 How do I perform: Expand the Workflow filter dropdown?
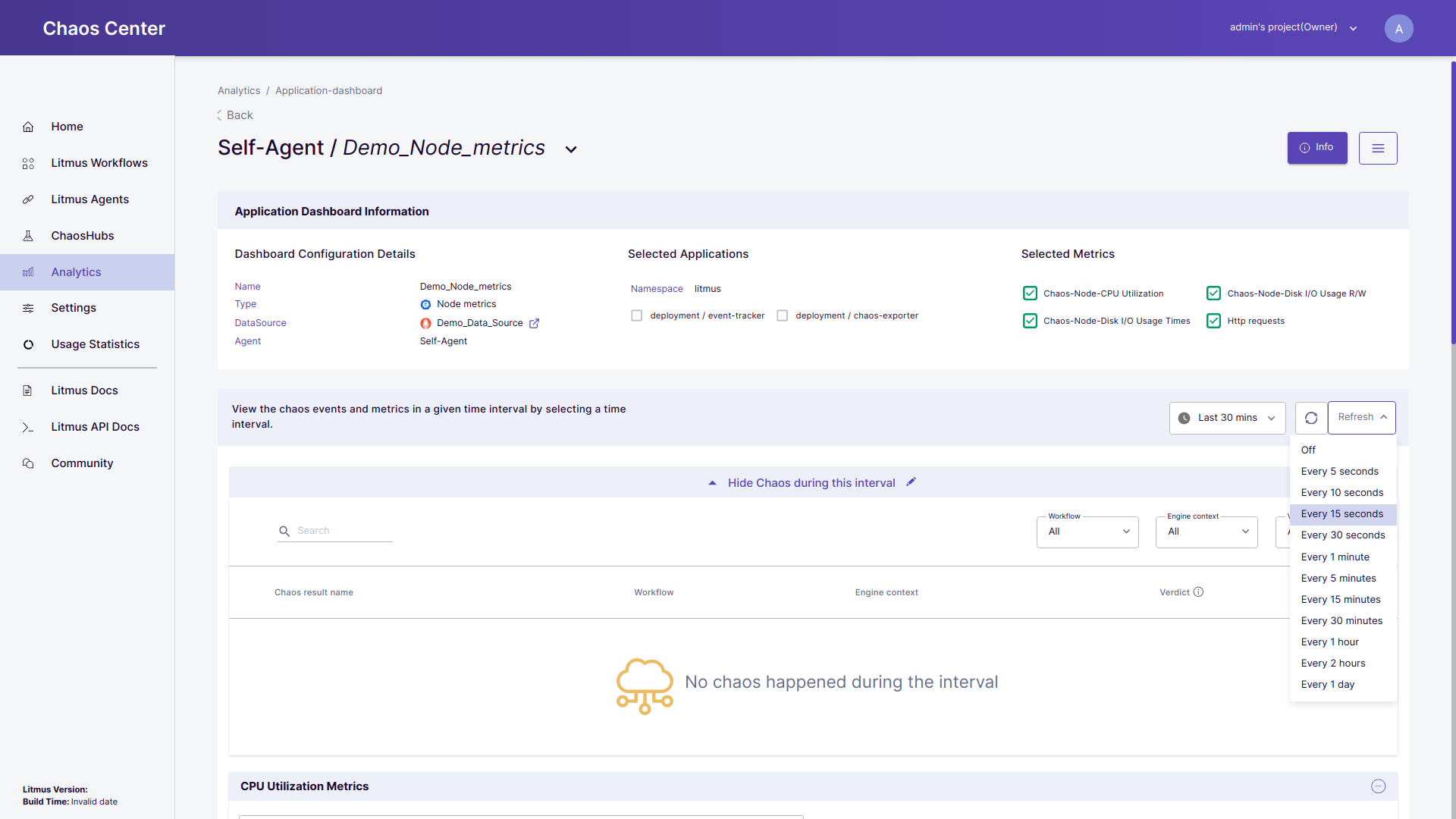point(1087,532)
